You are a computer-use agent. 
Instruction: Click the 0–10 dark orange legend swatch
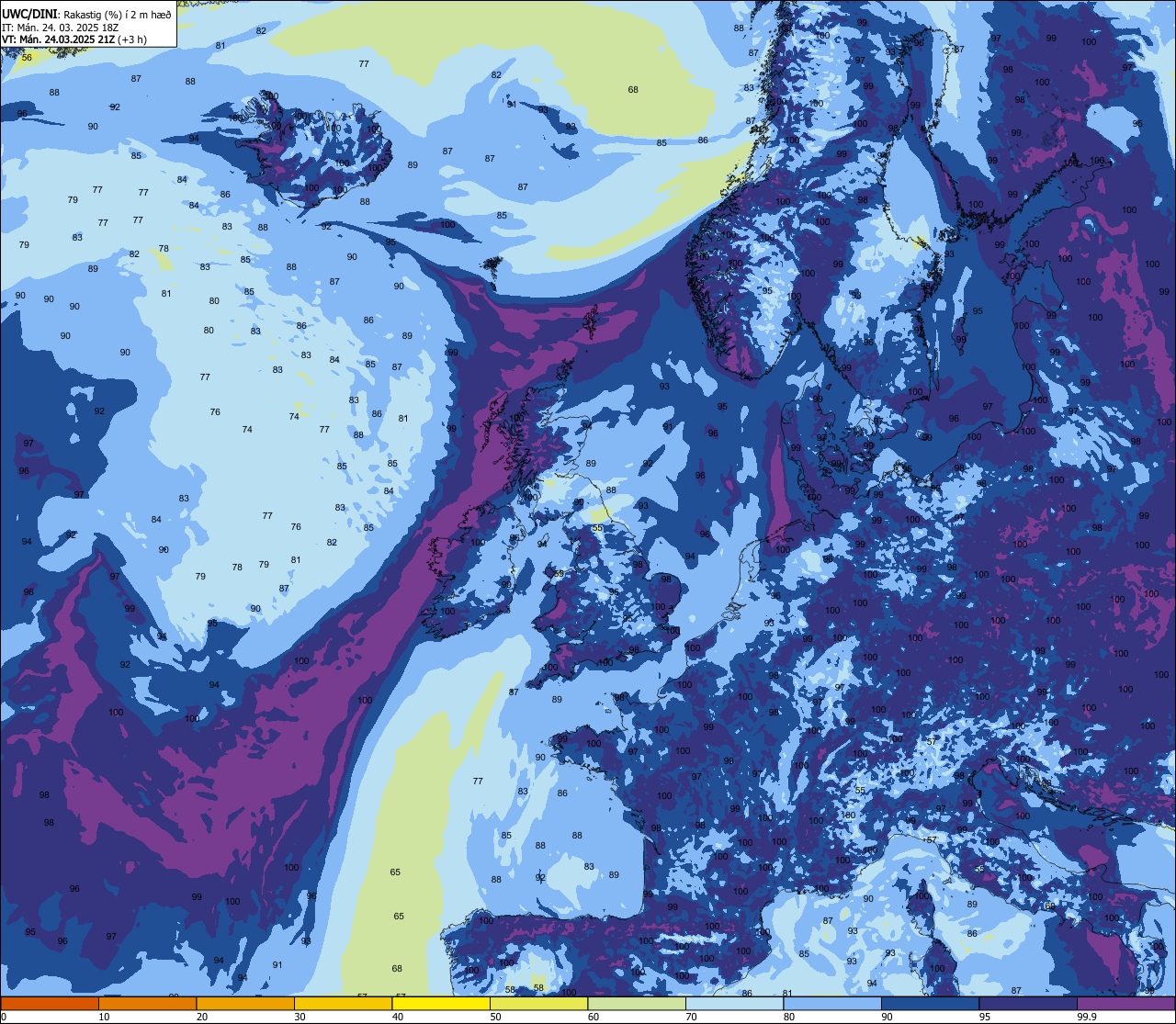pyautogui.click(x=50, y=1003)
